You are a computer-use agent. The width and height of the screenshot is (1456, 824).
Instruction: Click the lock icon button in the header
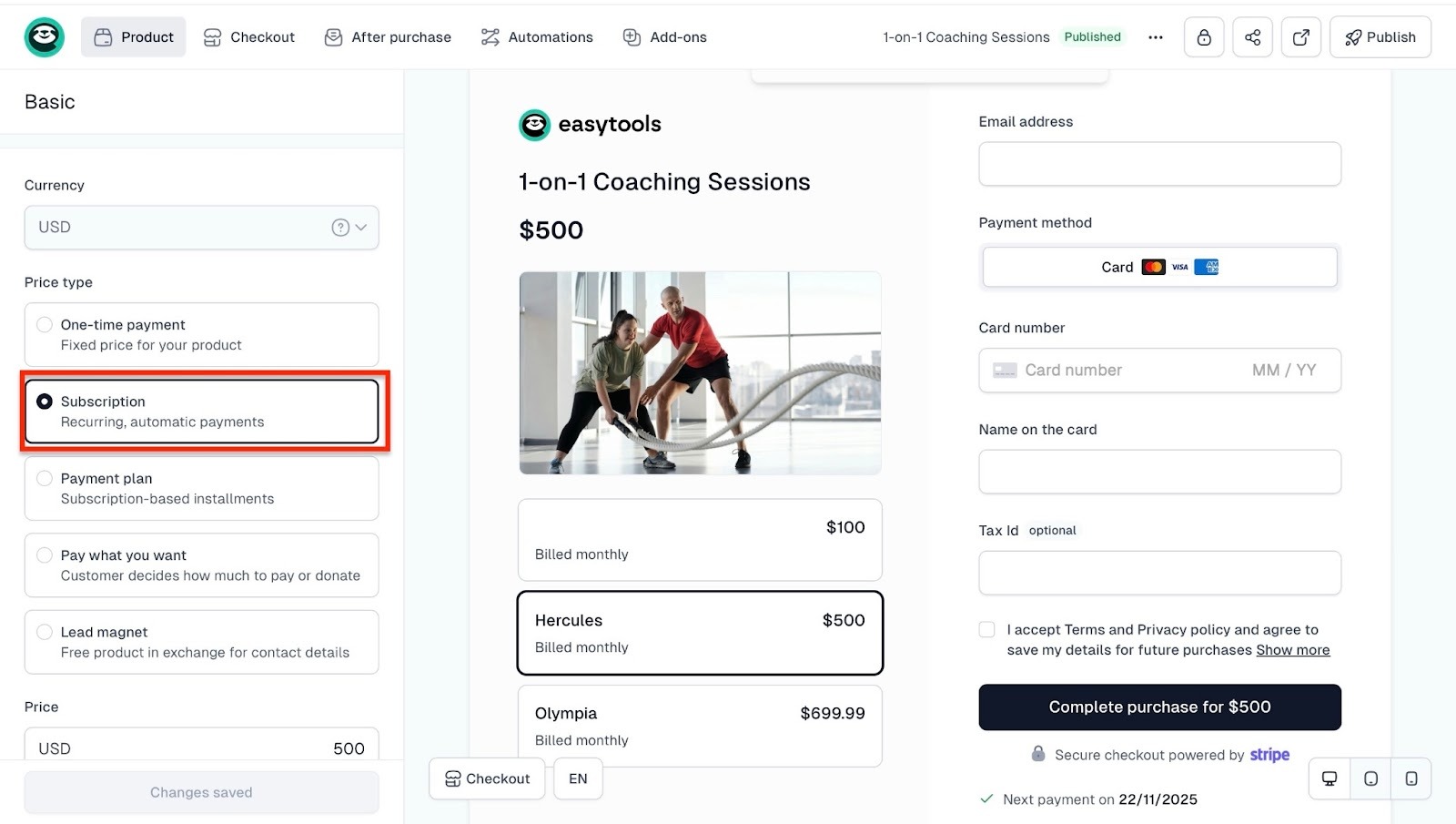click(1203, 37)
